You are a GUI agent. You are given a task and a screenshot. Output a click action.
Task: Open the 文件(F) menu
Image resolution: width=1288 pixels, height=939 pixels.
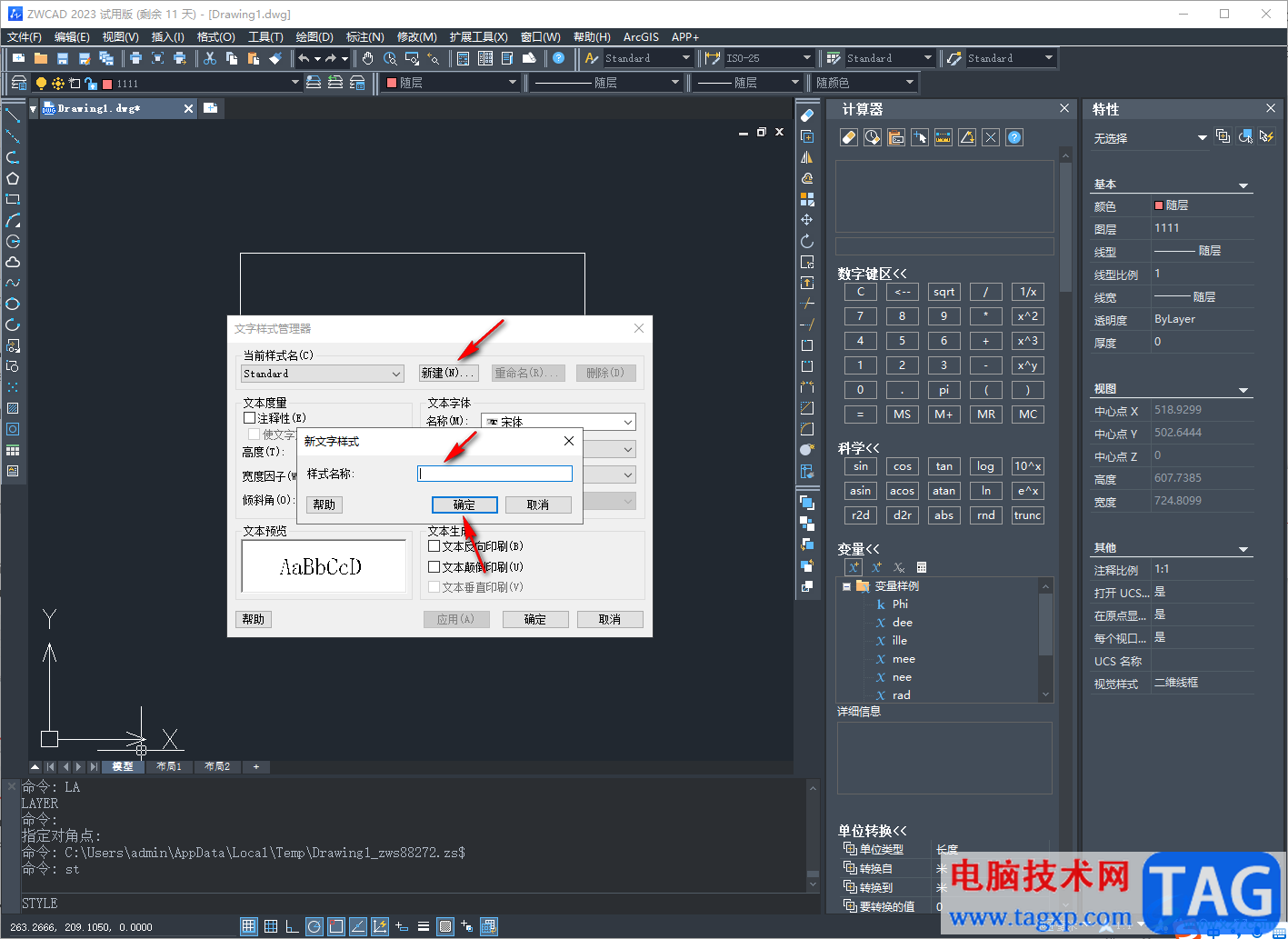pos(25,36)
